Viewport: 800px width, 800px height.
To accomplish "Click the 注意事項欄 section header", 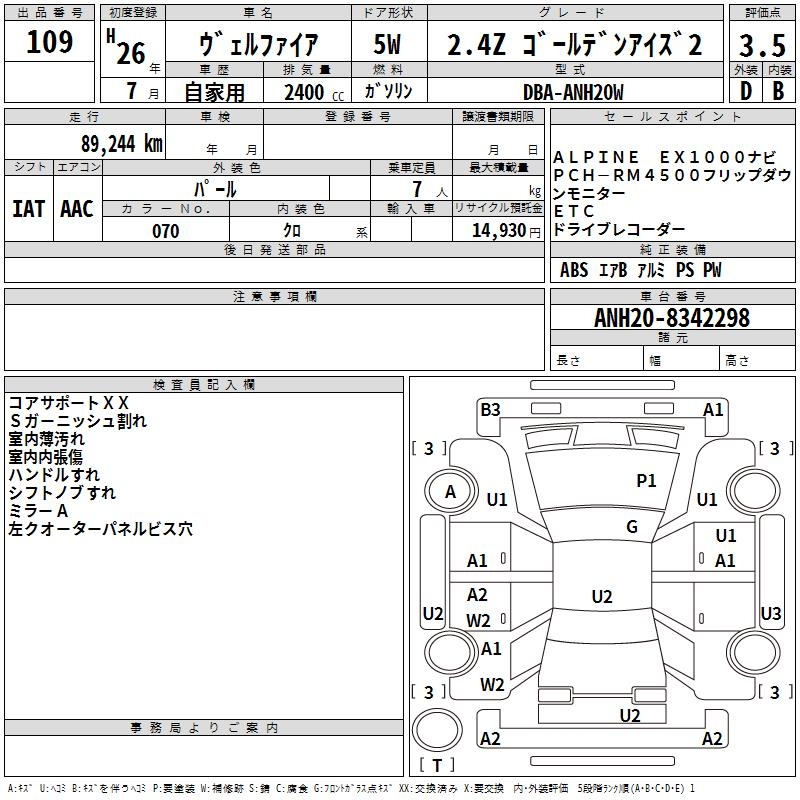I will click(274, 296).
